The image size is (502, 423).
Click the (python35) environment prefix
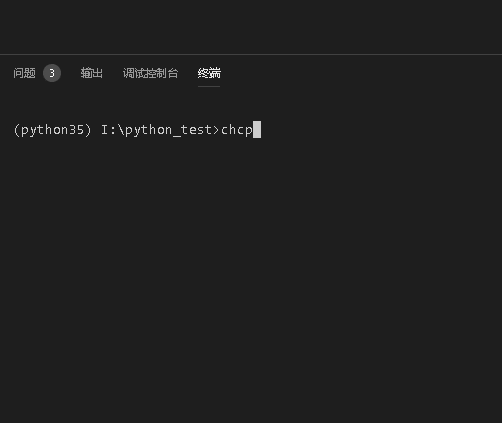52,130
